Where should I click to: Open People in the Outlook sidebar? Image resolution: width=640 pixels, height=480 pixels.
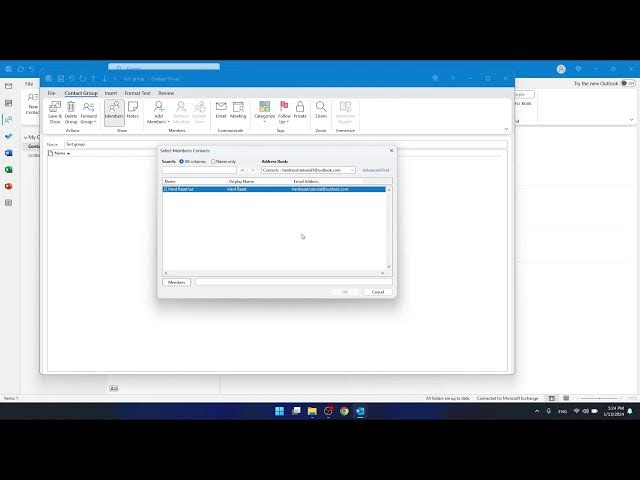(9, 120)
